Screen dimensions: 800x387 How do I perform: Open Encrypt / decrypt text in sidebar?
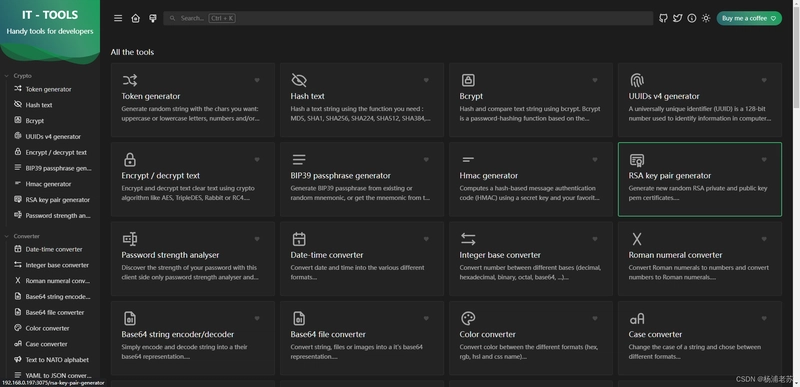[x=56, y=152]
